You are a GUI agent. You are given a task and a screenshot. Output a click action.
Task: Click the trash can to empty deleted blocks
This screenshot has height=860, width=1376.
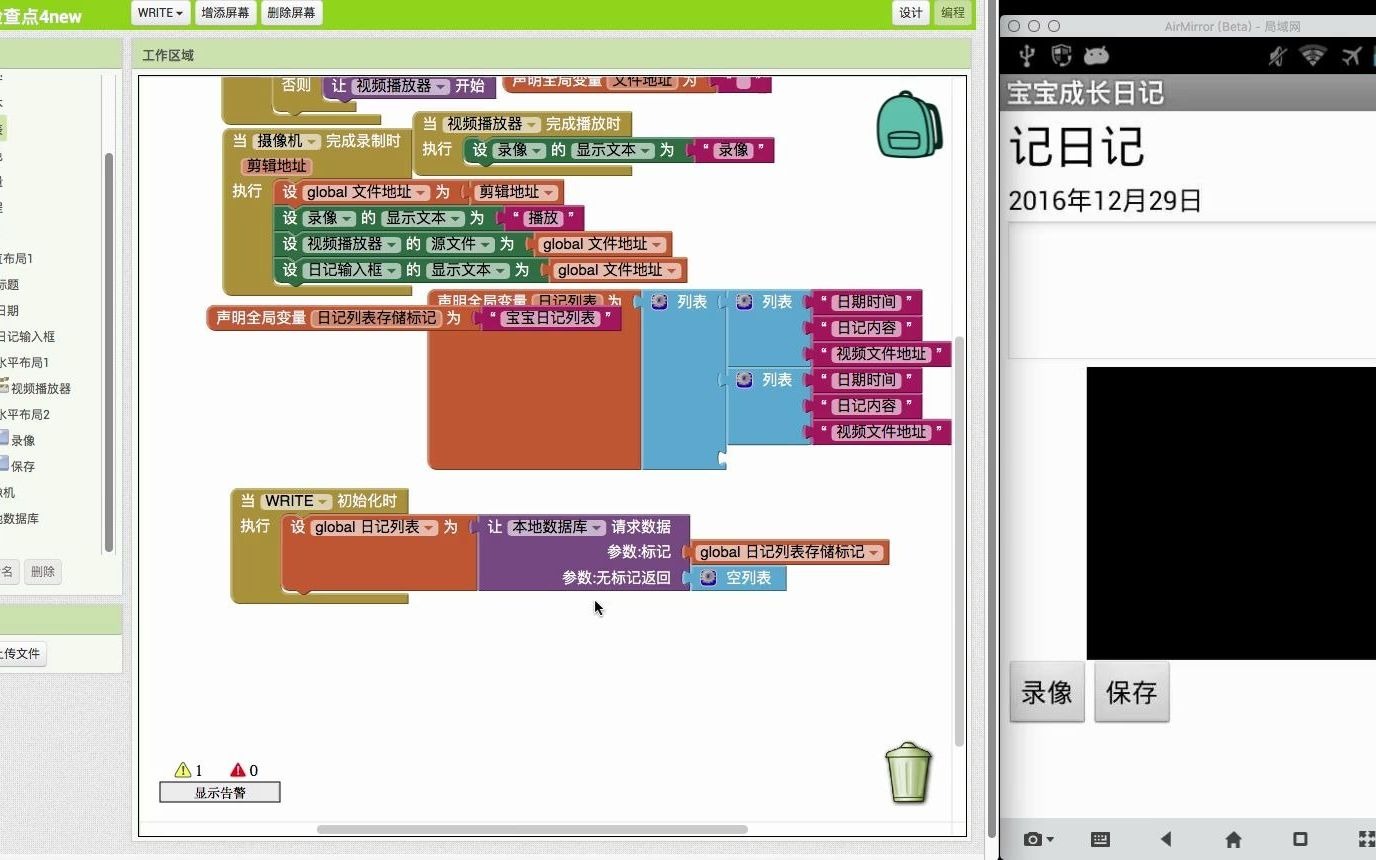click(x=908, y=775)
